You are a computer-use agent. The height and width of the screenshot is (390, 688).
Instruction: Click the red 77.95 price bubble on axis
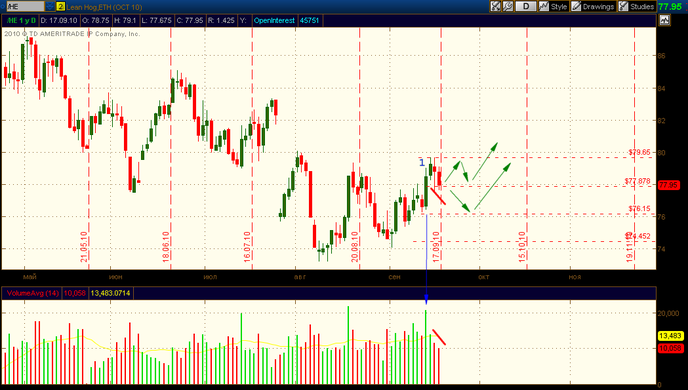tap(668, 185)
